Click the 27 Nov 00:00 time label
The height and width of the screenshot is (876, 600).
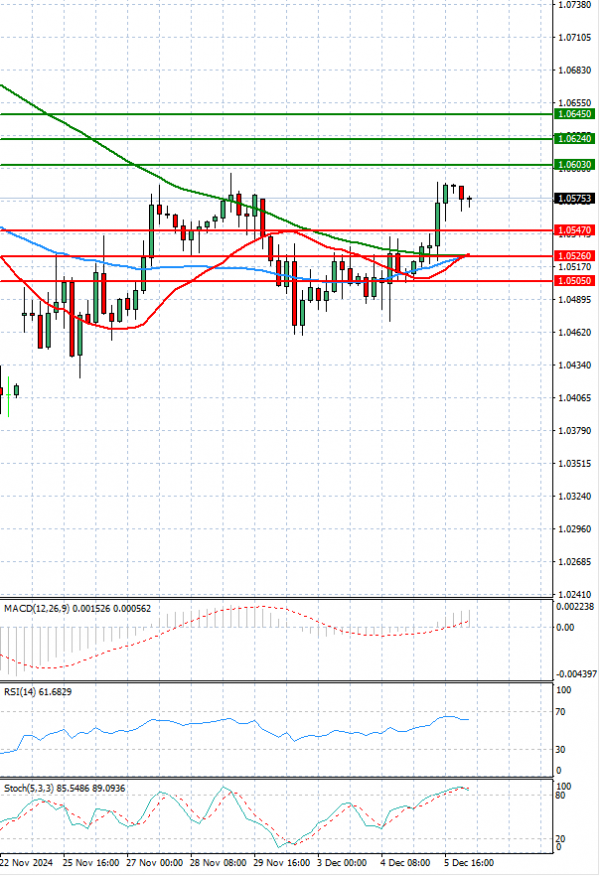tap(155, 863)
